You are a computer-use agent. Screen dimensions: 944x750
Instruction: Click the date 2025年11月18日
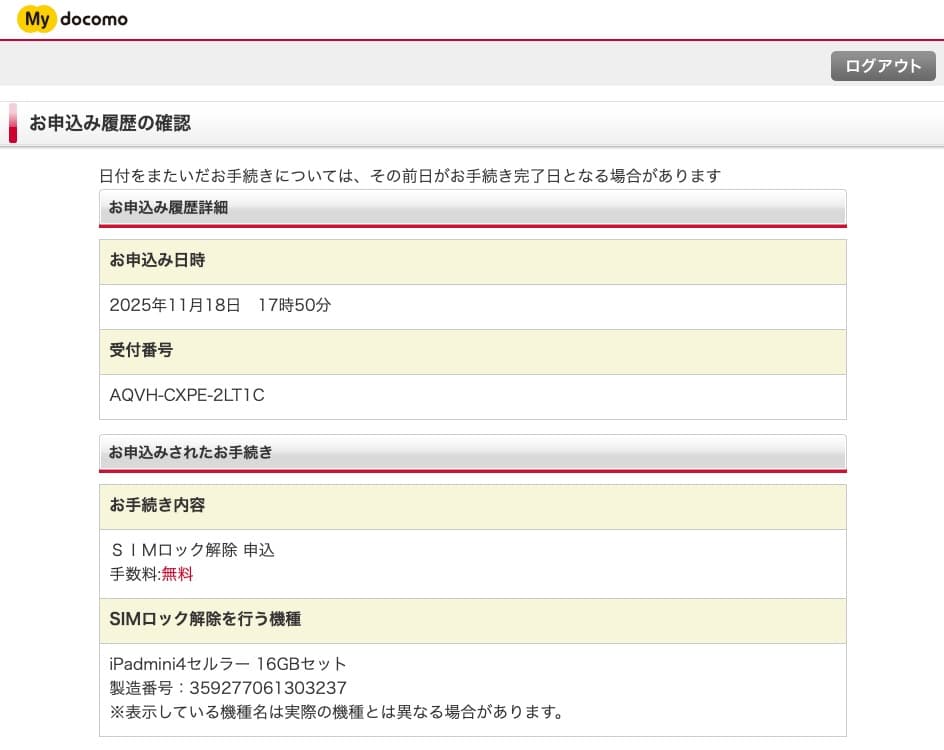175,305
